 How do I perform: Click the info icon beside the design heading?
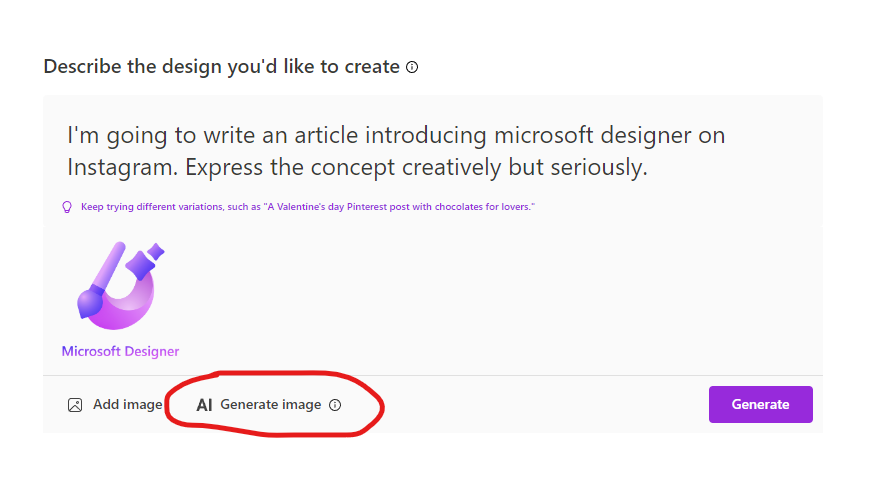coord(412,68)
